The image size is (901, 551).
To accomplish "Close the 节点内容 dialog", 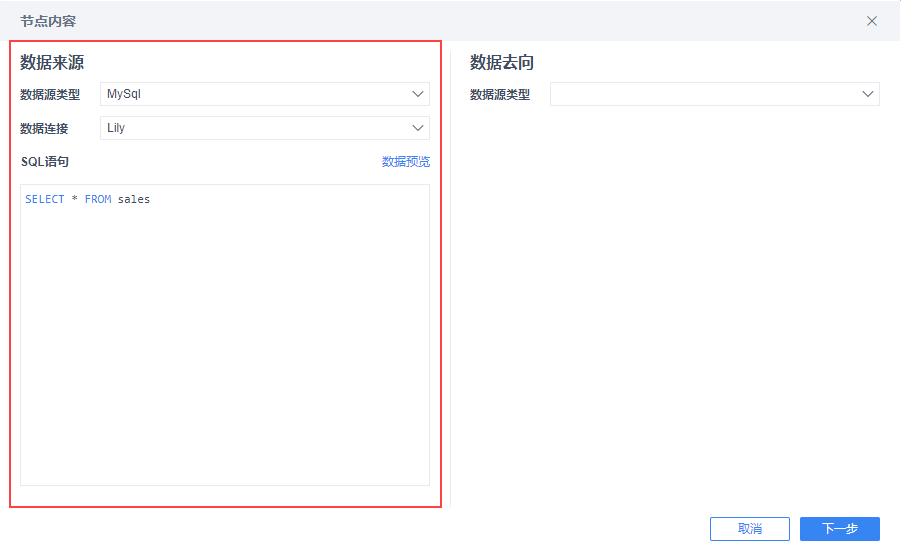I will tap(872, 21).
